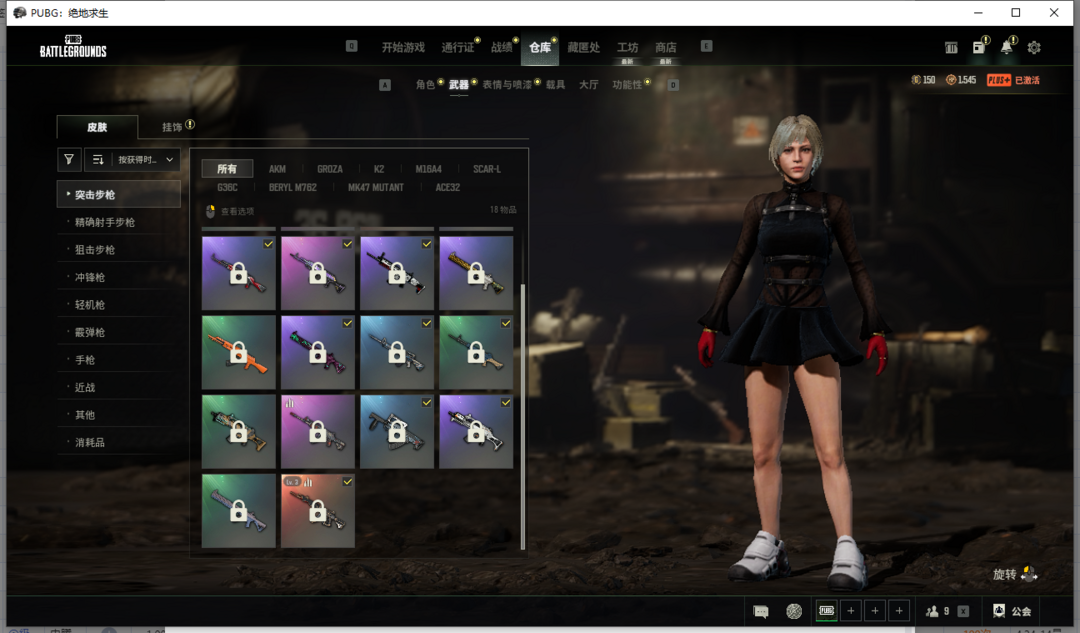1080x633 pixels.
Task: Toggle checkmark on the orange-background skin
Action: coord(347,482)
